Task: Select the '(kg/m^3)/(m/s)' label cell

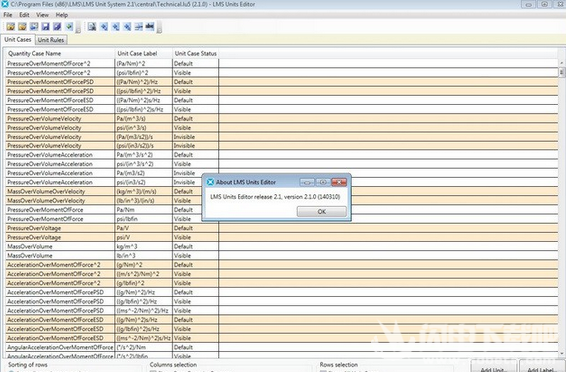Action: click(144, 192)
